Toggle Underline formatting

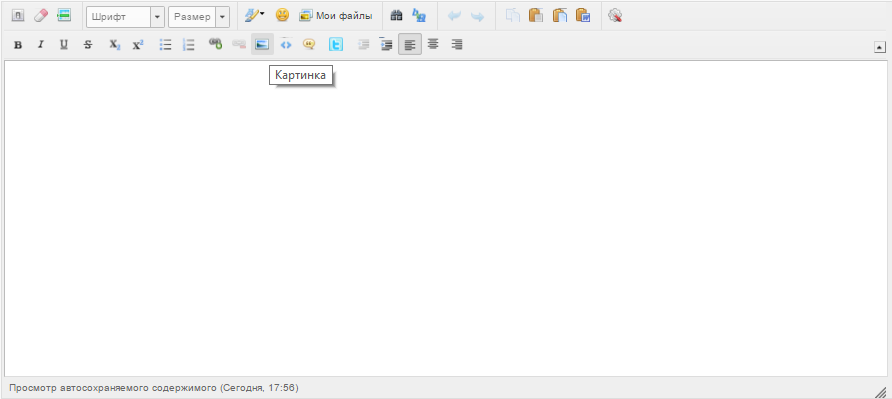tap(64, 44)
